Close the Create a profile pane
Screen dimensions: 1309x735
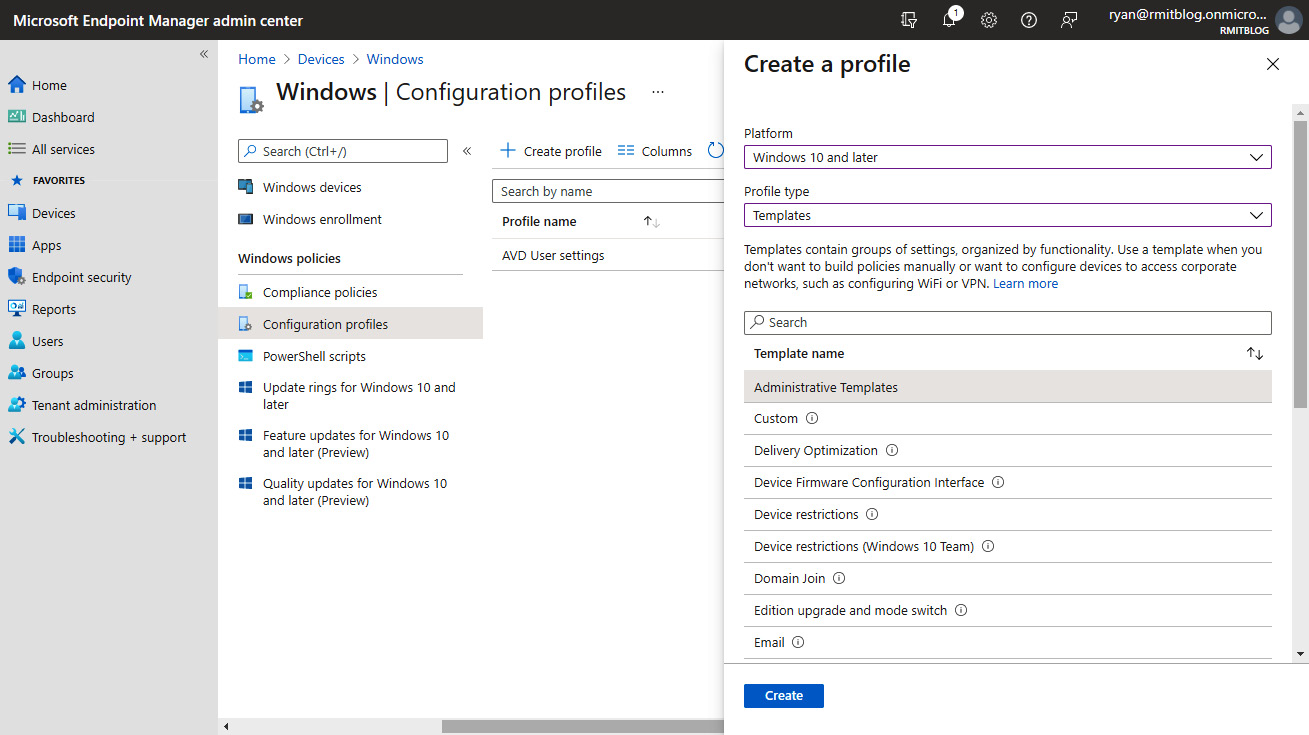pyautogui.click(x=1273, y=64)
